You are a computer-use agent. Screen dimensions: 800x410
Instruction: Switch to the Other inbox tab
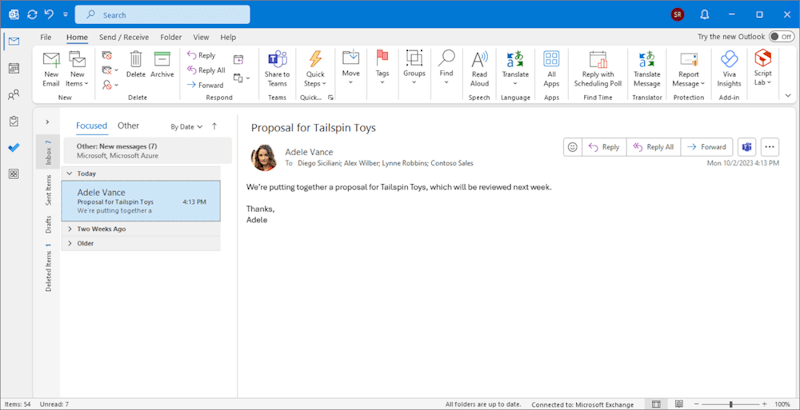coord(128,126)
